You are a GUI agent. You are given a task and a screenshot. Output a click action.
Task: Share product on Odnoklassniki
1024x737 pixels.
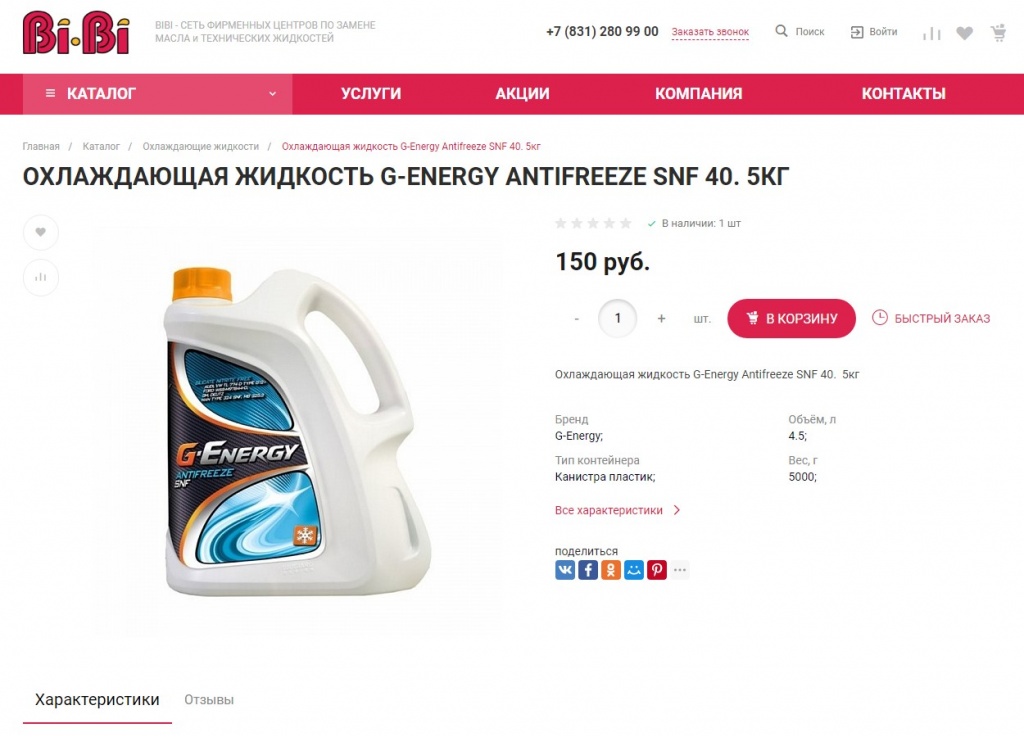(611, 570)
